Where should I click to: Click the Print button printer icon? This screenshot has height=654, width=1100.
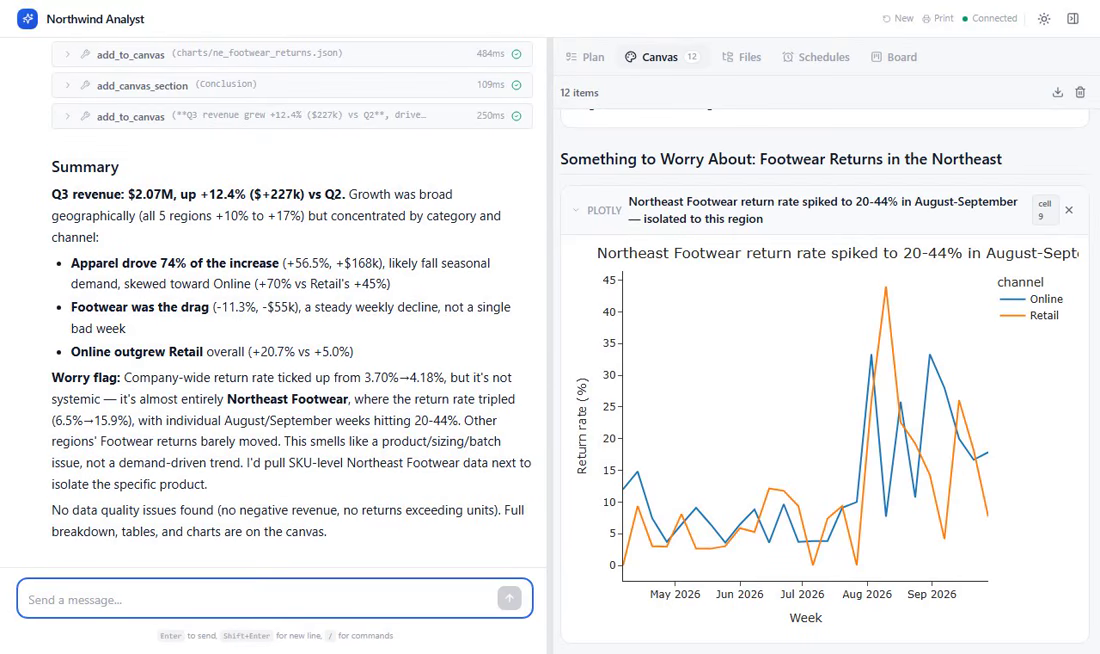(x=927, y=19)
